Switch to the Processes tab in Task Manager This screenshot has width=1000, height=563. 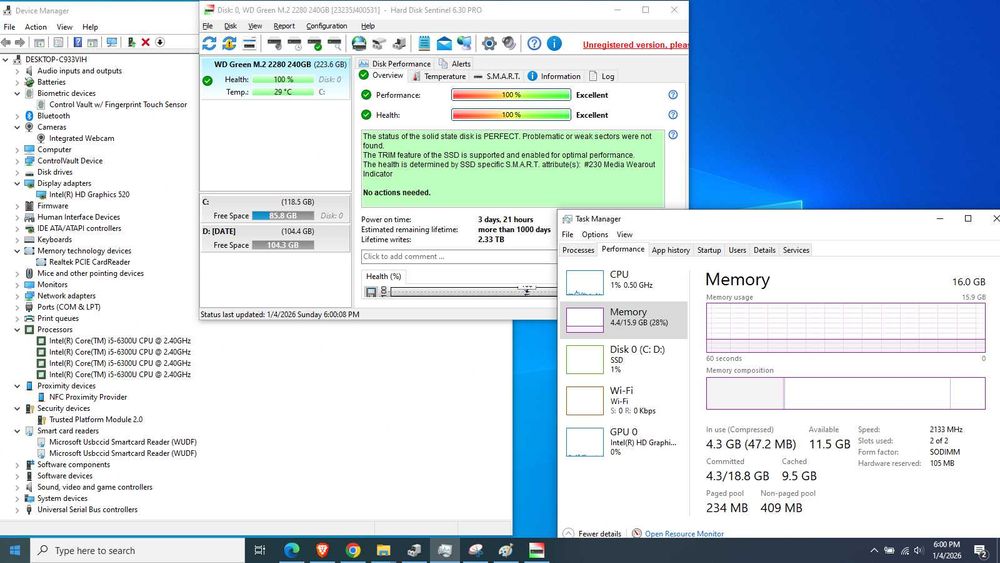(x=578, y=250)
